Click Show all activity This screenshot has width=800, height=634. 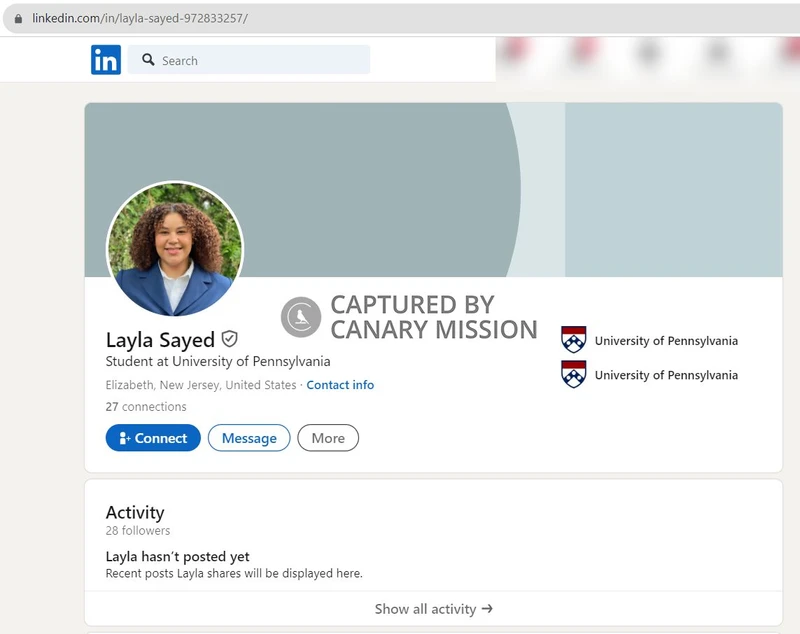[427, 608]
